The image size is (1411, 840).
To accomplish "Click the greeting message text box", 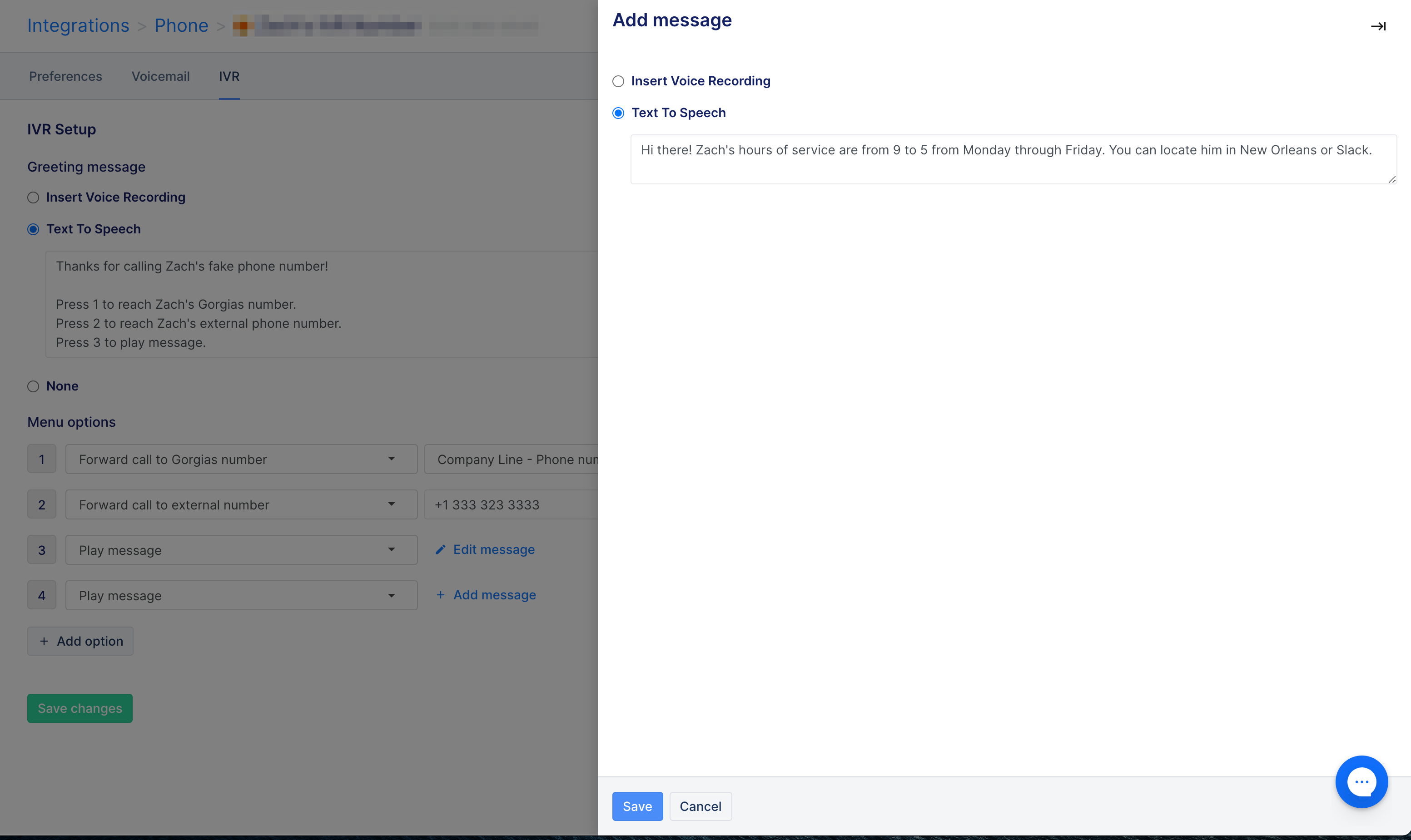I will click(x=322, y=305).
